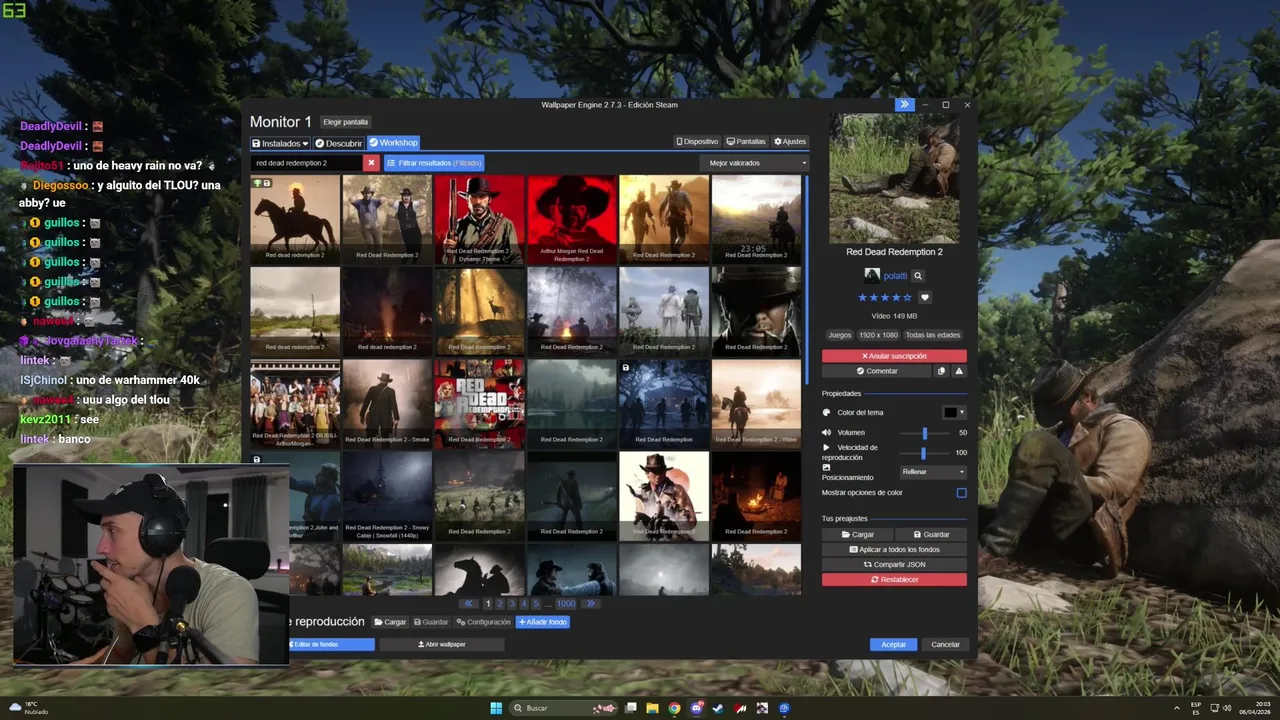Click the Todas las edades tag
Screen dimensions: 1280x720
(x=932, y=335)
